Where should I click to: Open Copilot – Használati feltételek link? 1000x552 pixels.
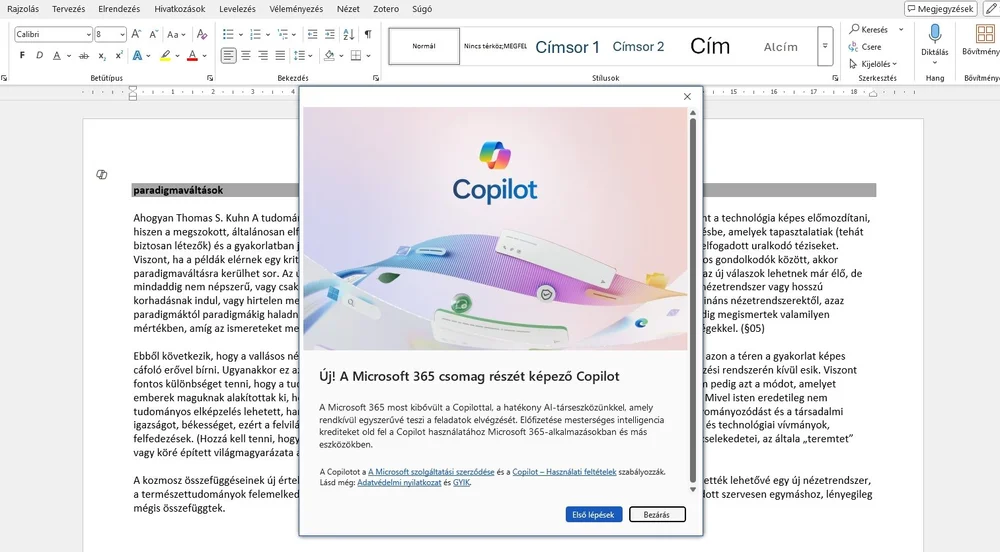click(564, 472)
